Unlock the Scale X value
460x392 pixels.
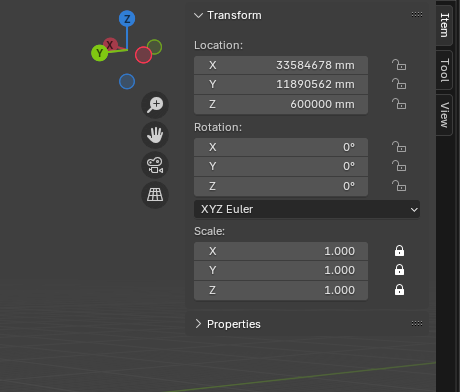coord(399,251)
